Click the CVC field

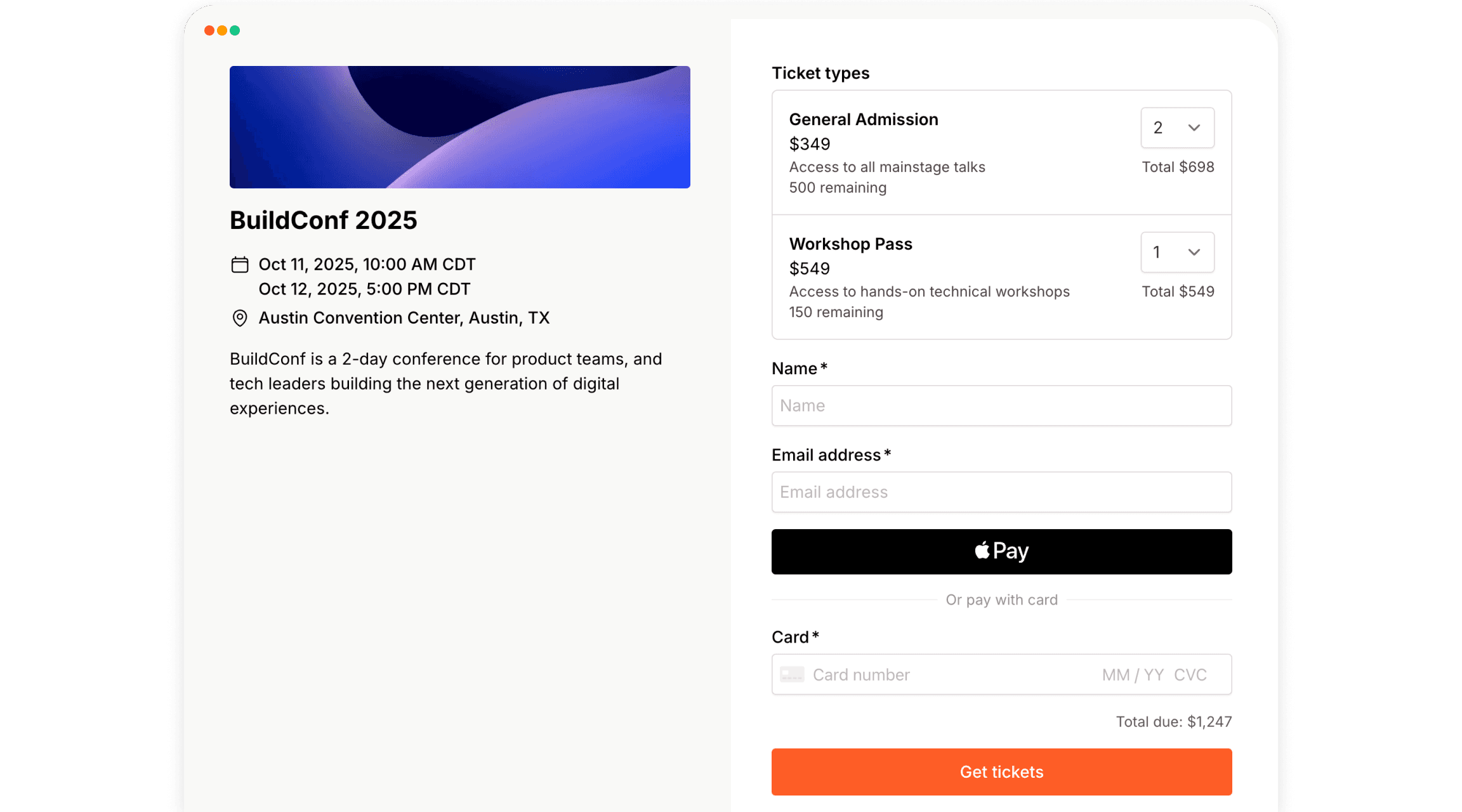click(1190, 674)
